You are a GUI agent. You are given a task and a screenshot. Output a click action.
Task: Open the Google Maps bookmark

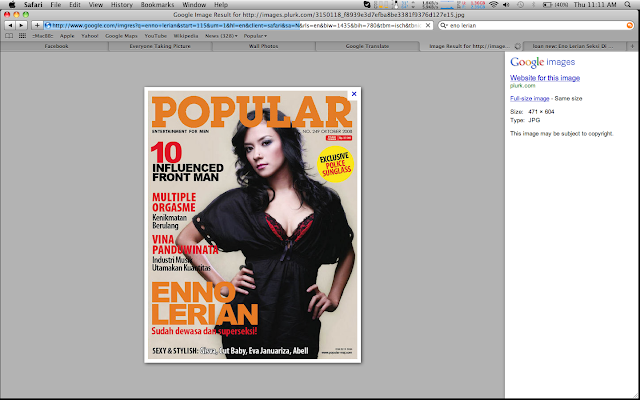[x=121, y=36]
